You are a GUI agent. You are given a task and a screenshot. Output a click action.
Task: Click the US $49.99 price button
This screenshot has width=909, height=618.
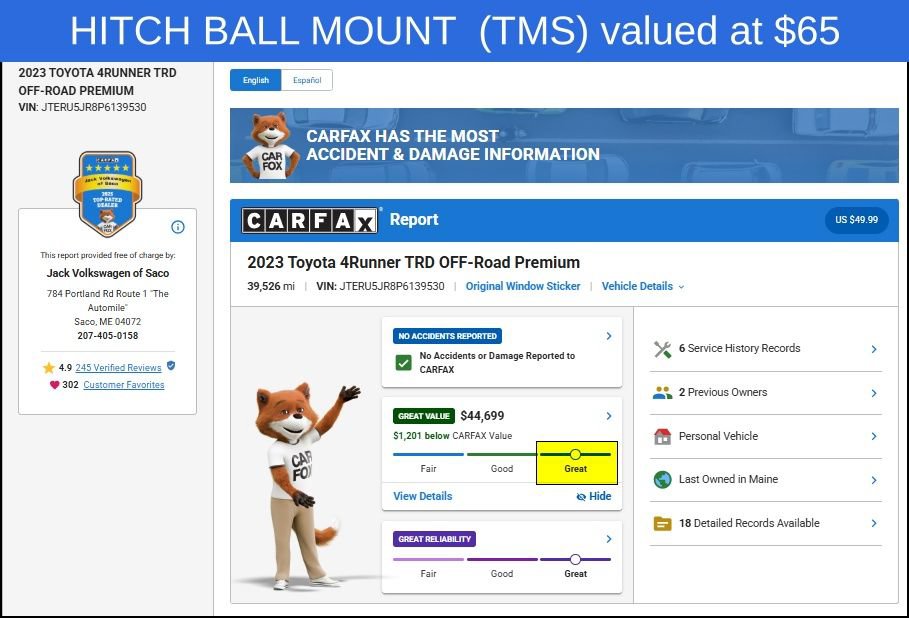(856, 220)
